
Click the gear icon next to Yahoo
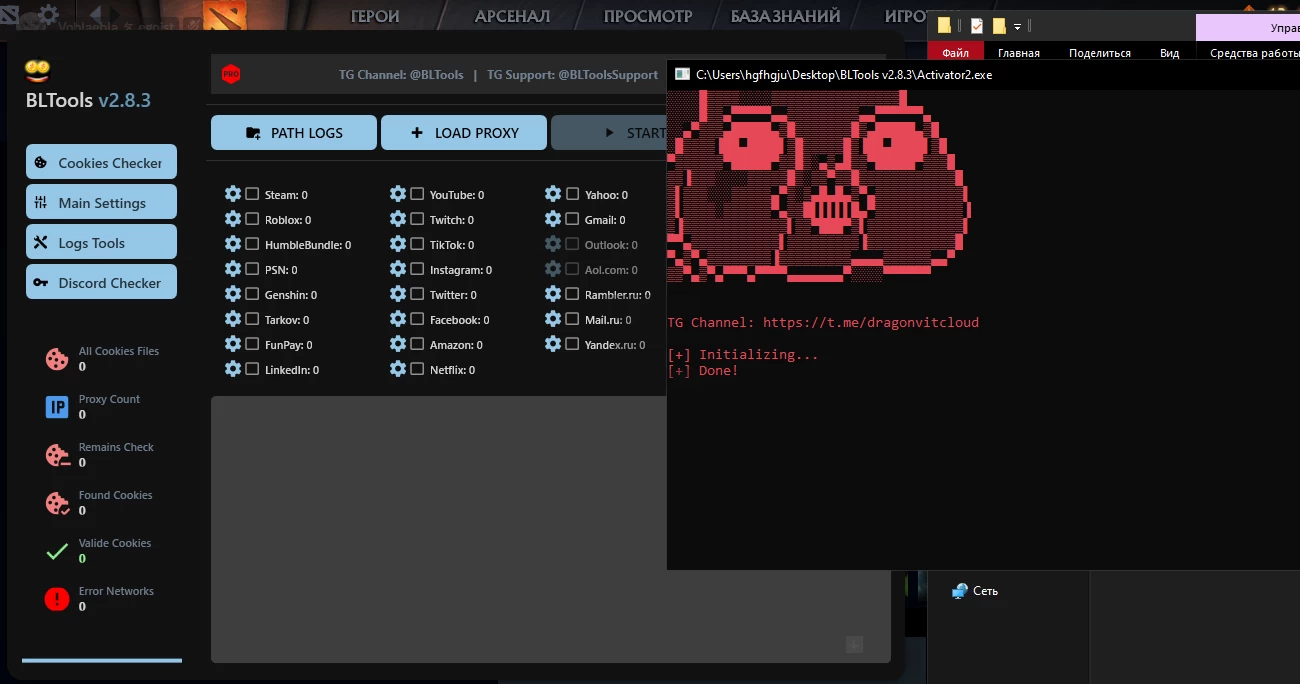[553, 194]
